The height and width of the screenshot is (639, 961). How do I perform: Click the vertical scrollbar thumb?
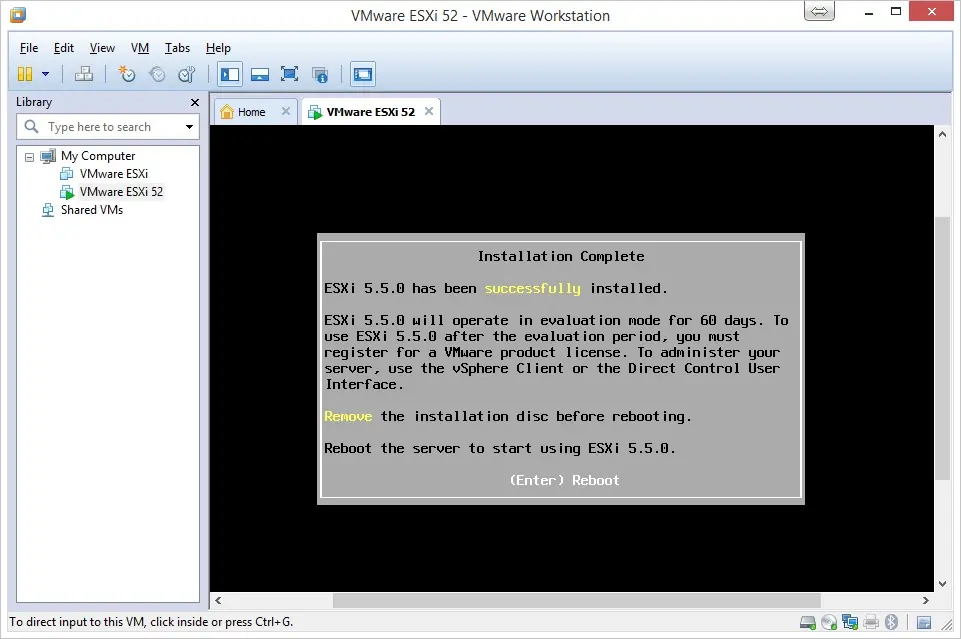click(943, 348)
